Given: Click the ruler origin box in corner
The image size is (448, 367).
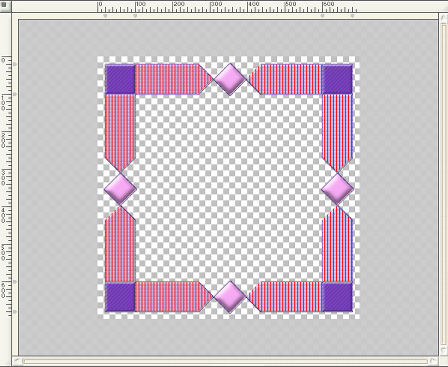Looking at the screenshot, I should pyautogui.click(x=5, y=6).
